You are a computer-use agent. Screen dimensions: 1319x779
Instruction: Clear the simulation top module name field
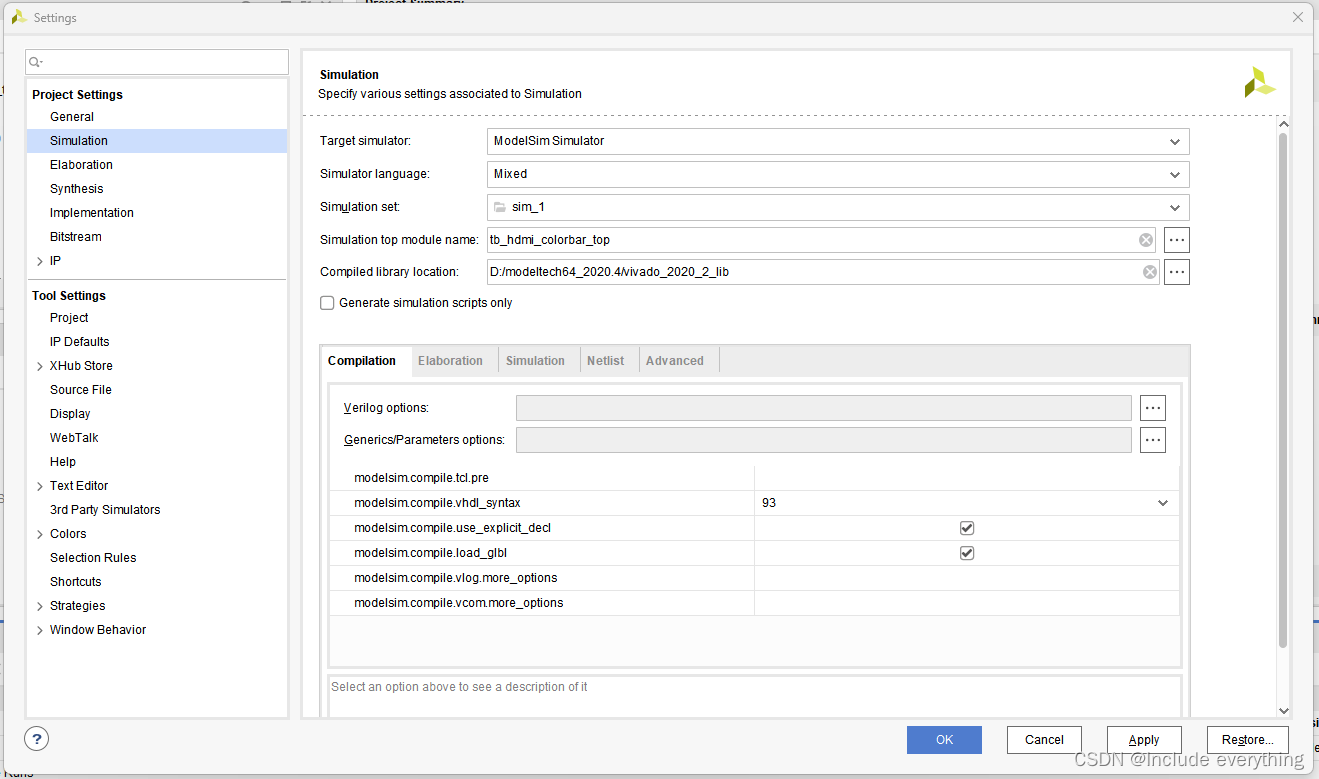click(1145, 240)
